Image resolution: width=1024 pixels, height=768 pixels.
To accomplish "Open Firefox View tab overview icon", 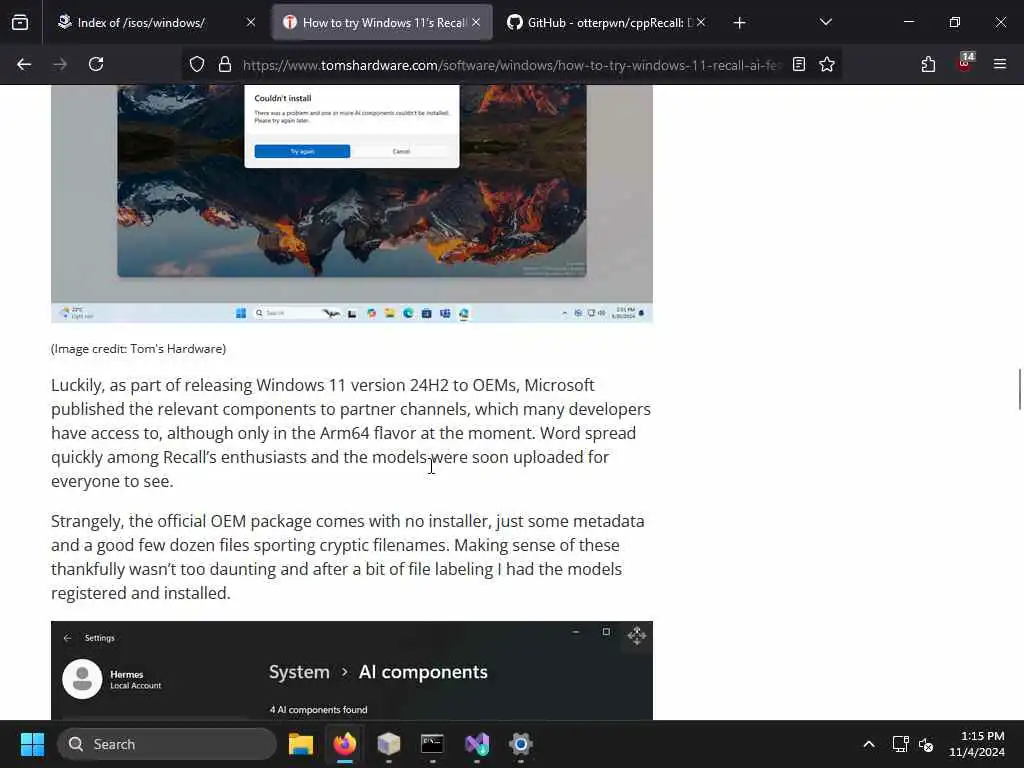I will [x=20, y=23].
